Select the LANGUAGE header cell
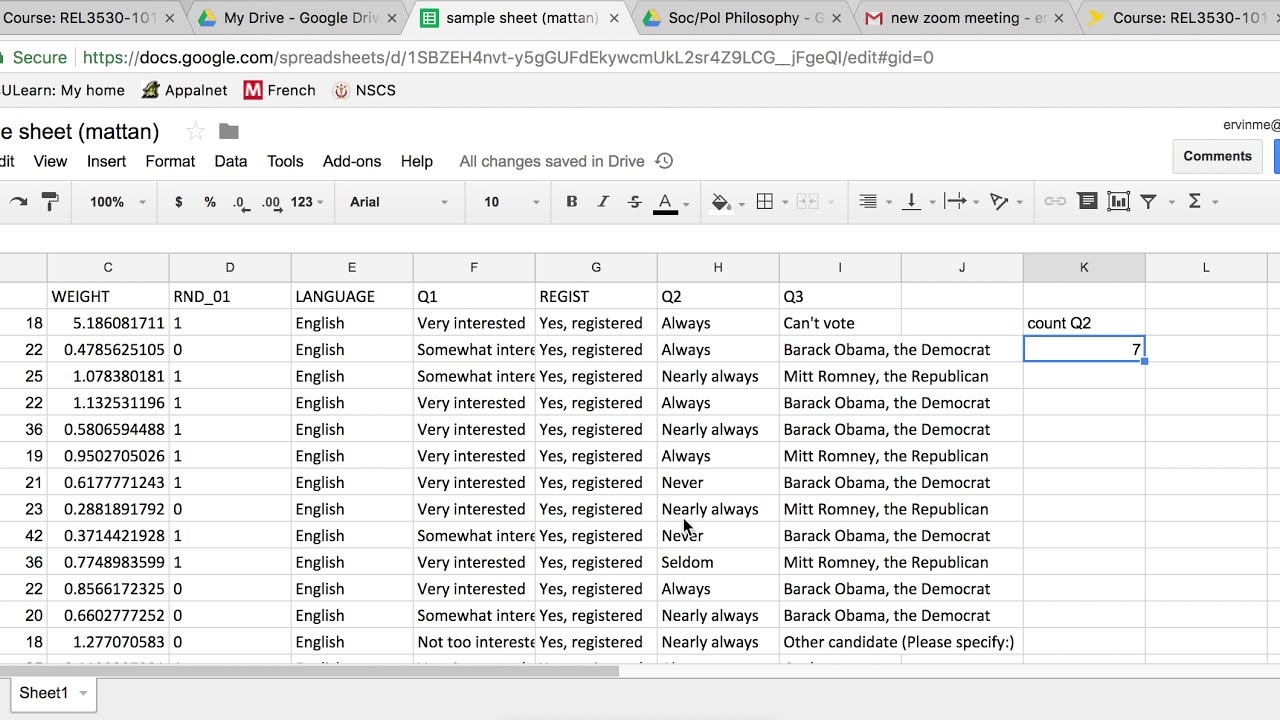 [x=352, y=296]
